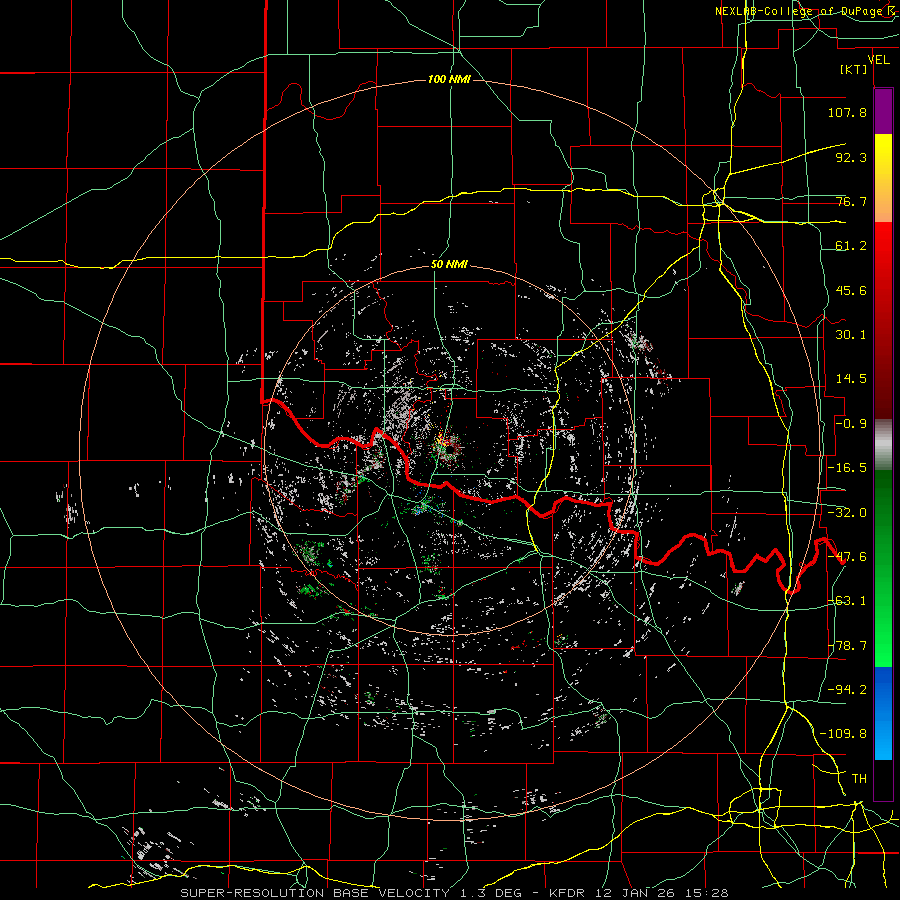
Task: Pick the purple segment of the color bar
Action: point(883,112)
